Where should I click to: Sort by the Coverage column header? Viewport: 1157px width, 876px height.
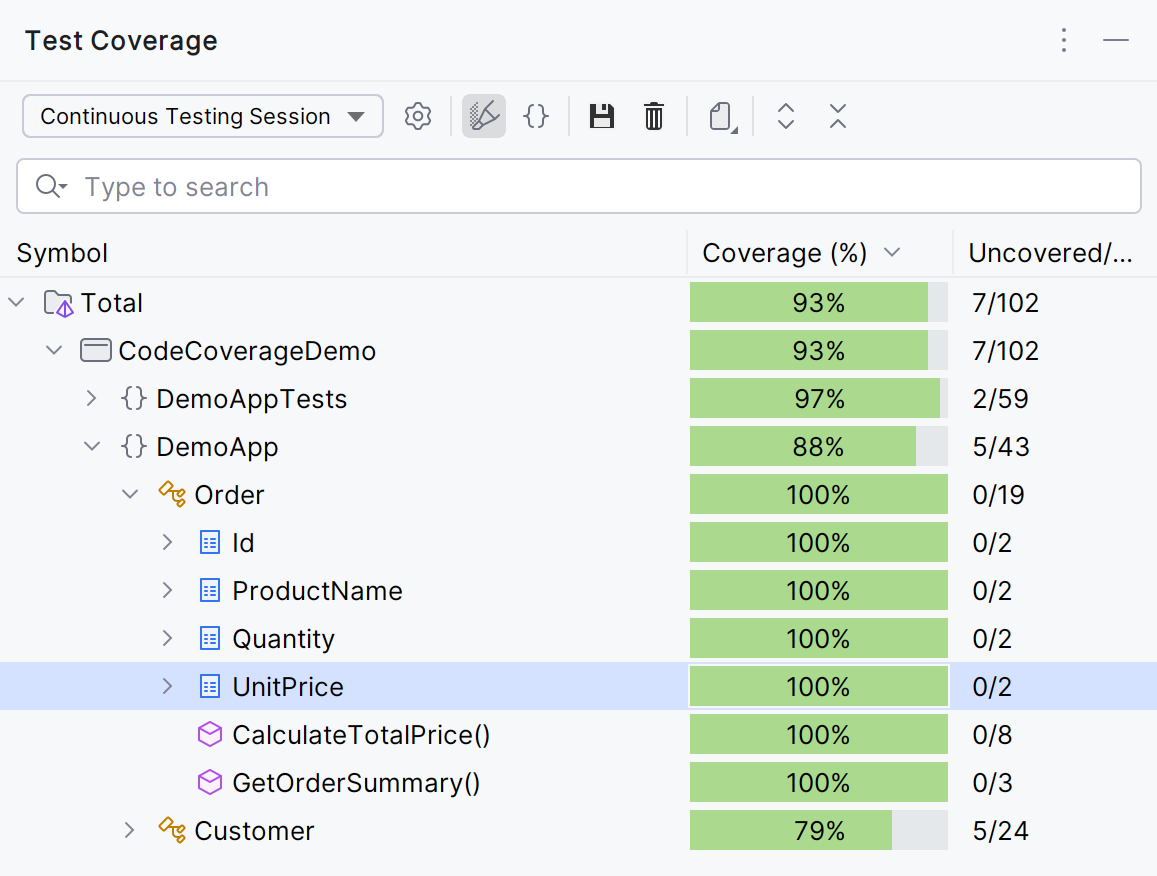point(785,253)
